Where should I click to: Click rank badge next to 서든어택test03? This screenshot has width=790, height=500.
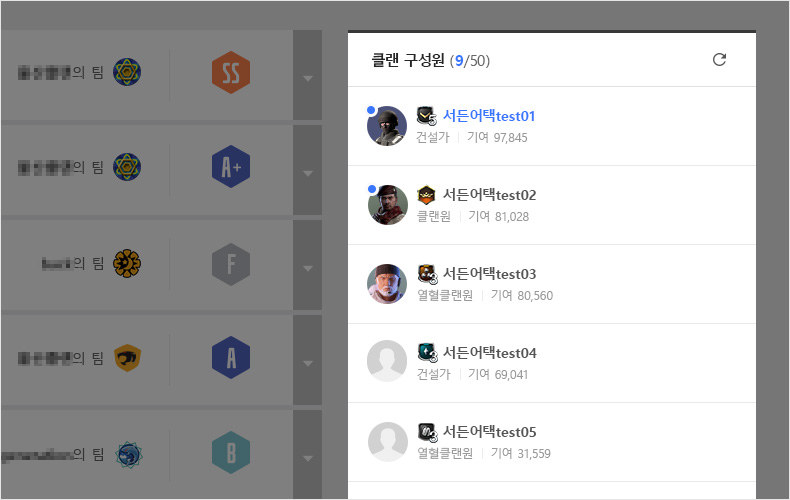(x=427, y=274)
